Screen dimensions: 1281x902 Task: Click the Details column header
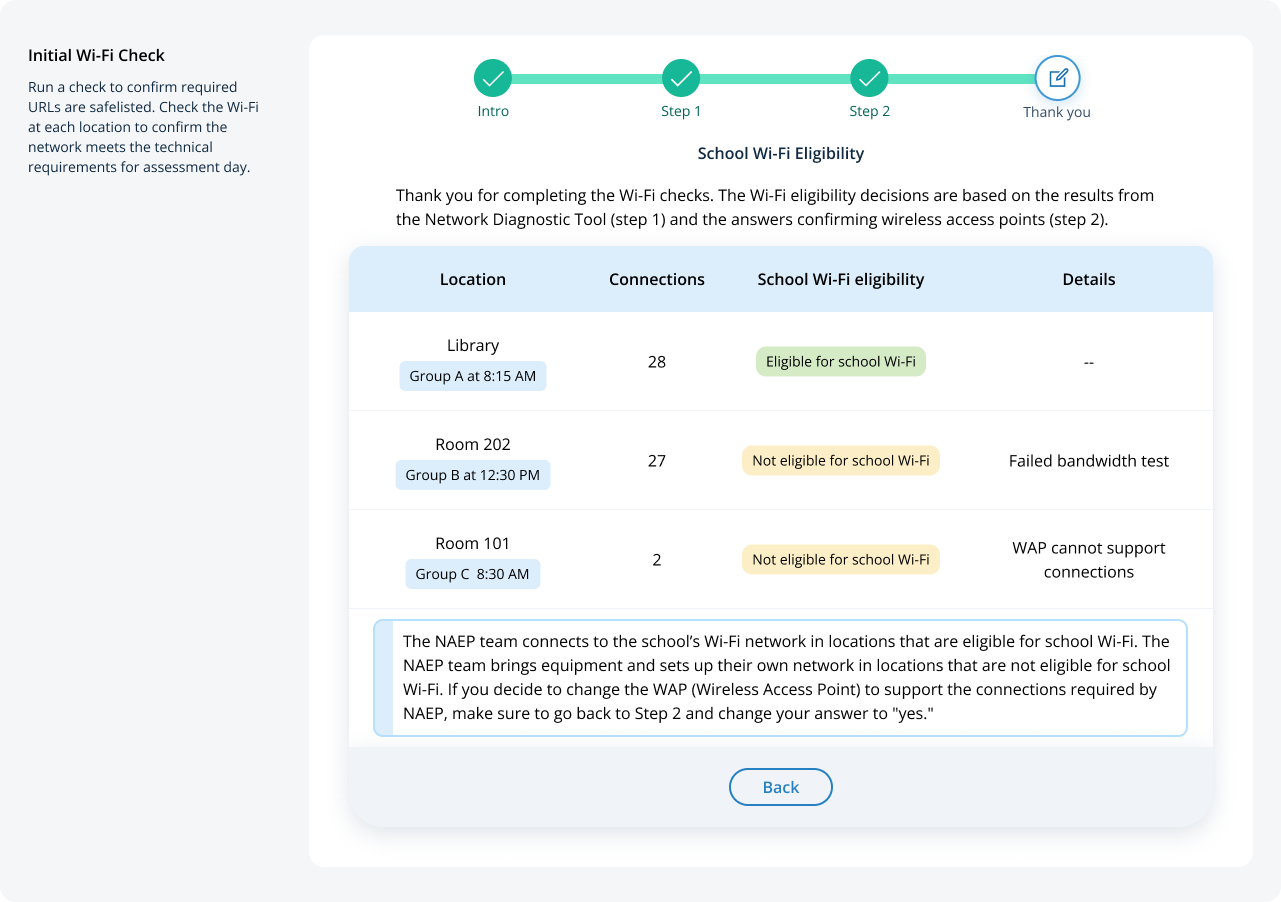pyautogui.click(x=1088, y=280)
